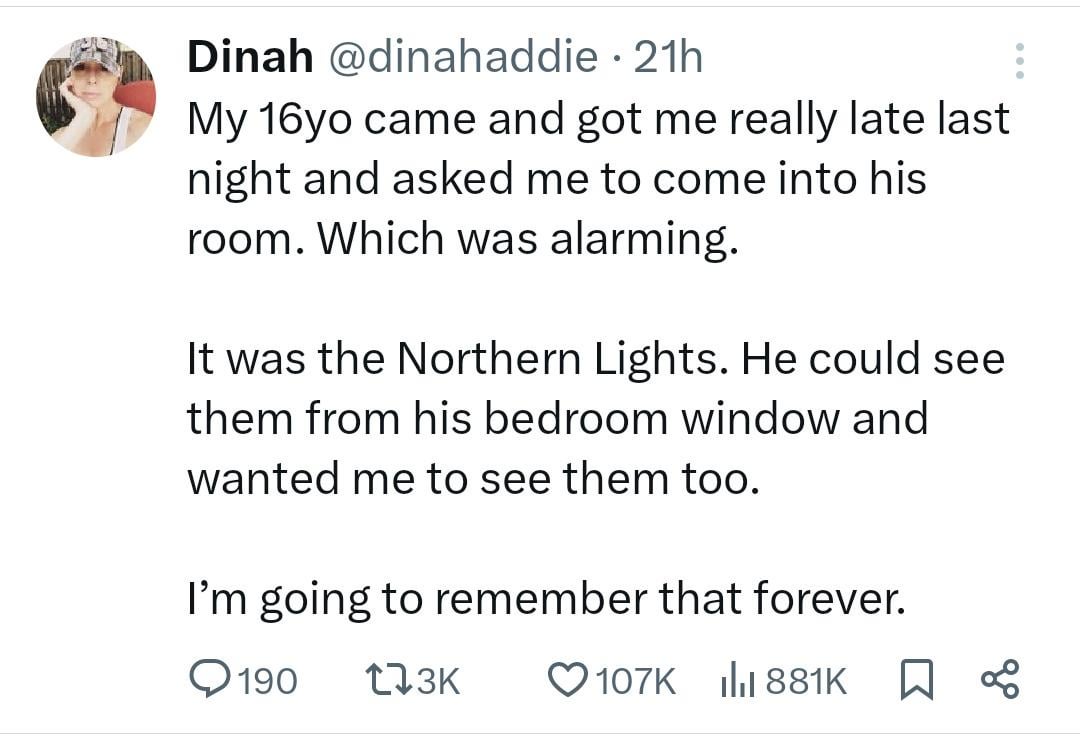This screenshot has width=1080, height=737.
Task: Click the words "Northern Lights" in the tweet
Action: [556, 360]
